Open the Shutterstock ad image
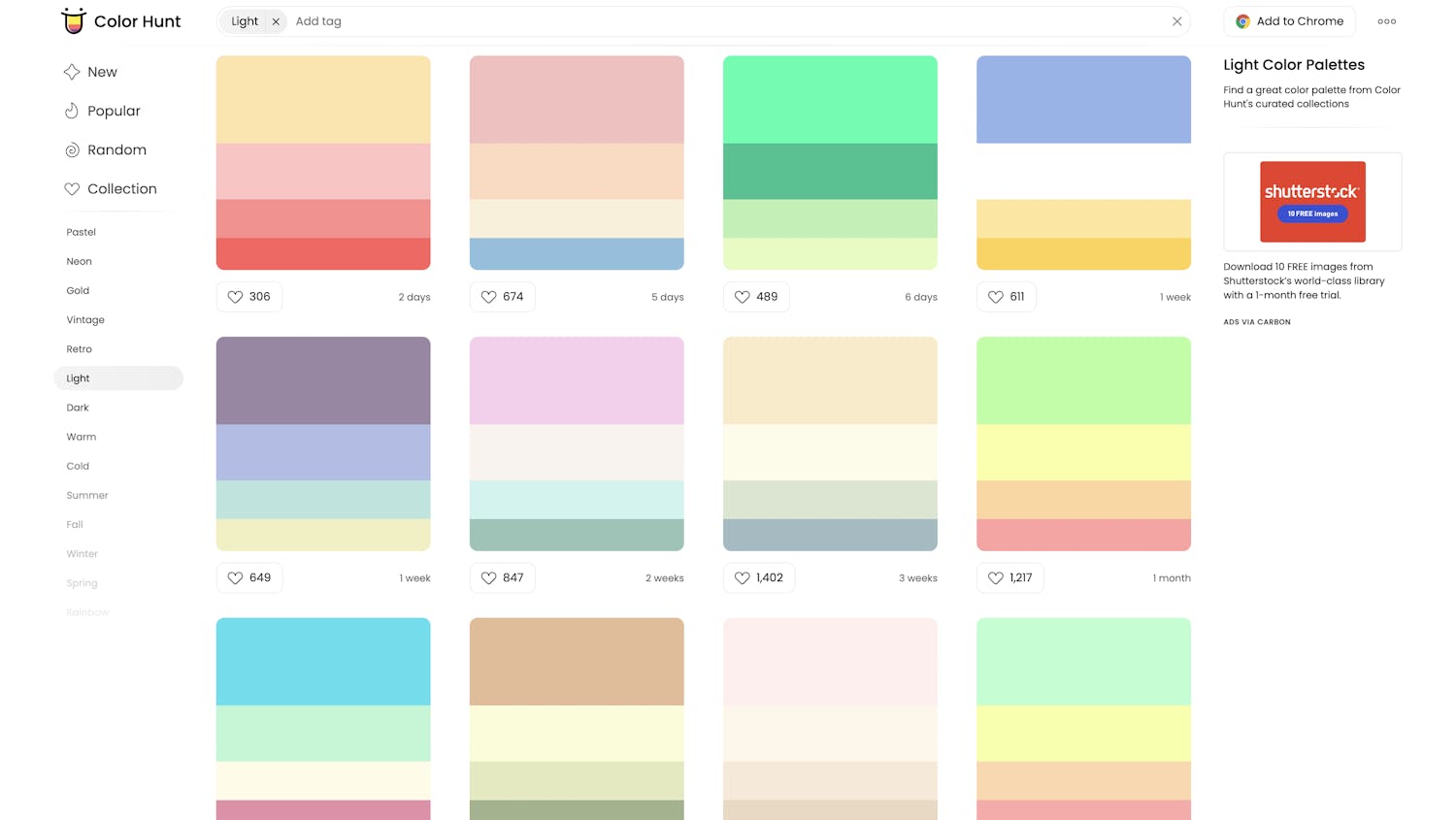 click(1312, 202)
